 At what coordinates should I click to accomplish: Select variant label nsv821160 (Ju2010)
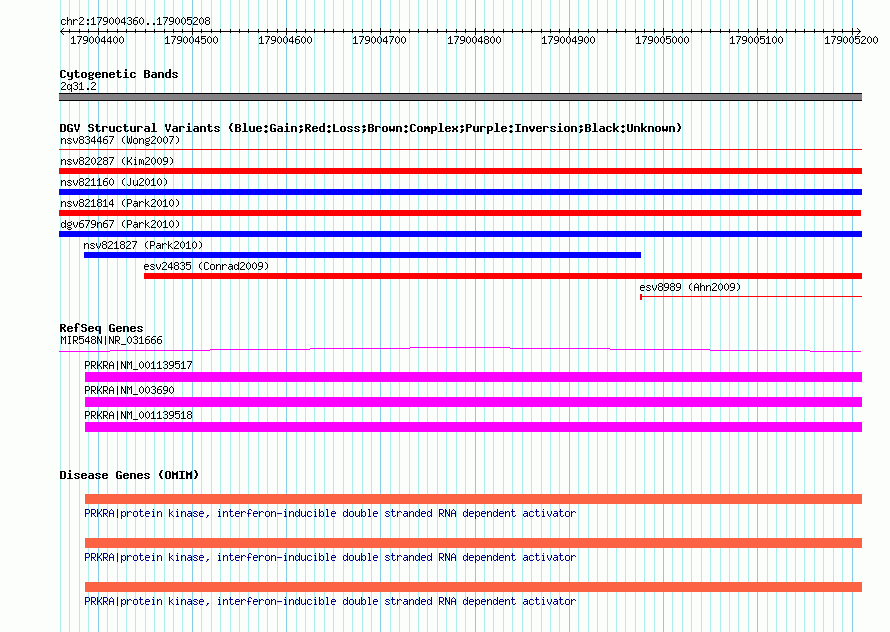(x=114, y=182)
